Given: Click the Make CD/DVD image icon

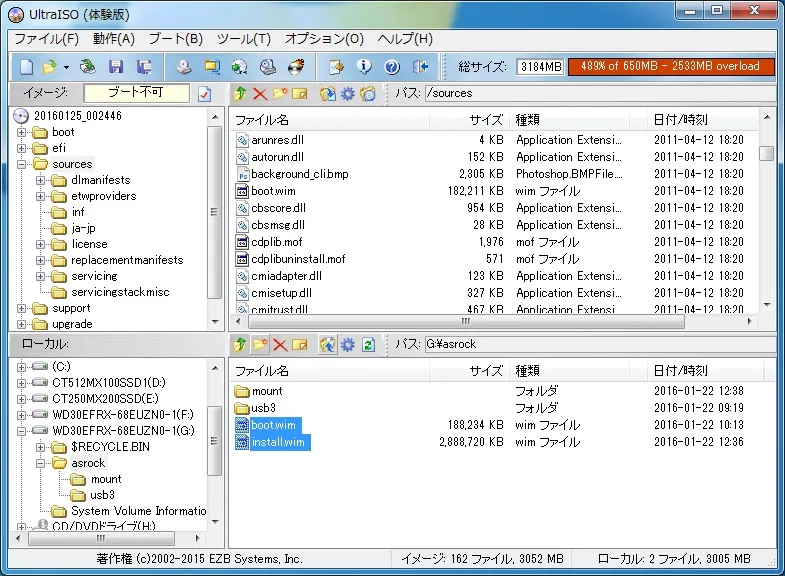Looking at the screenshot, I should point(184,67).
